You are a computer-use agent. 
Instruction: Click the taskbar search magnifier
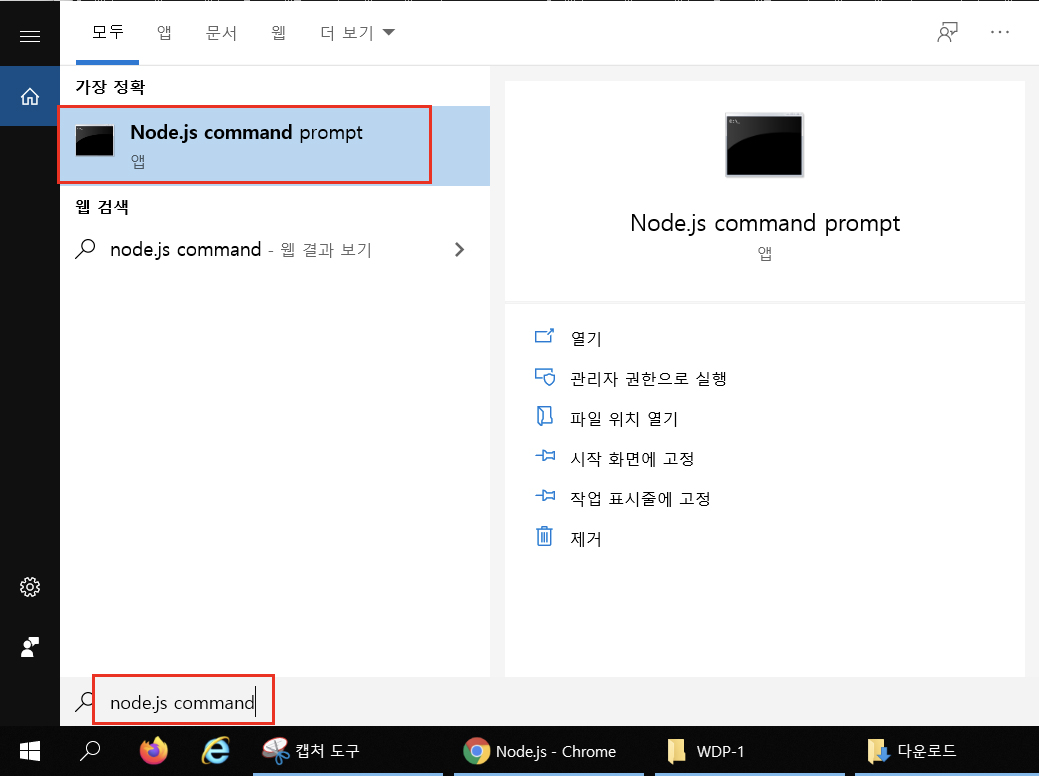90,751
